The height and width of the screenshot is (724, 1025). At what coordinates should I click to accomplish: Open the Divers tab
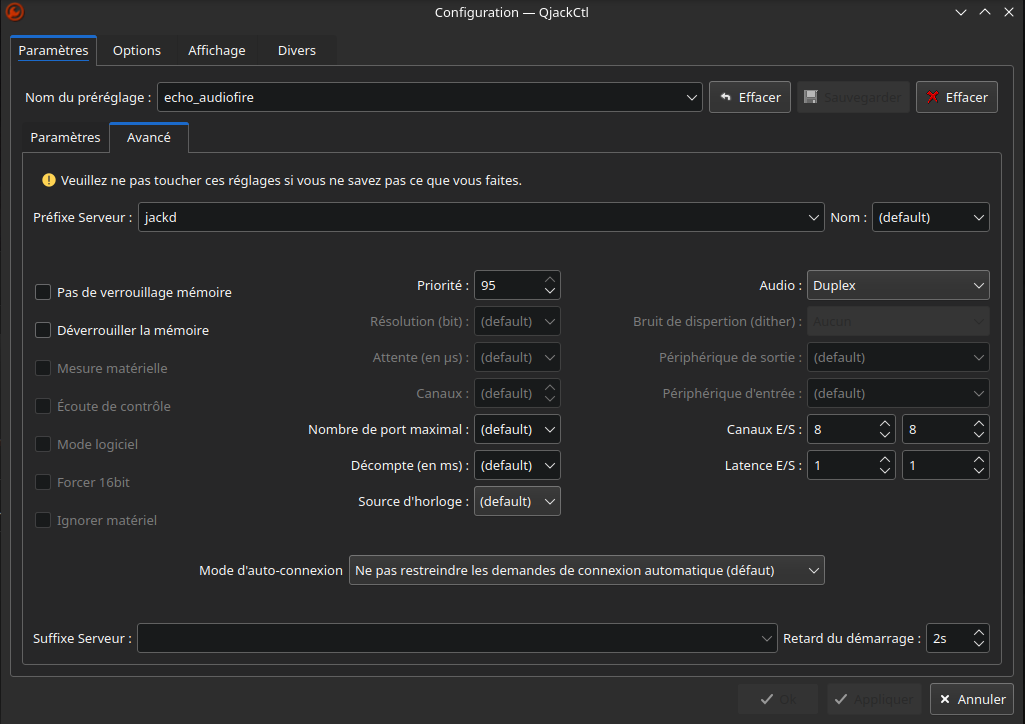(296, 50)
